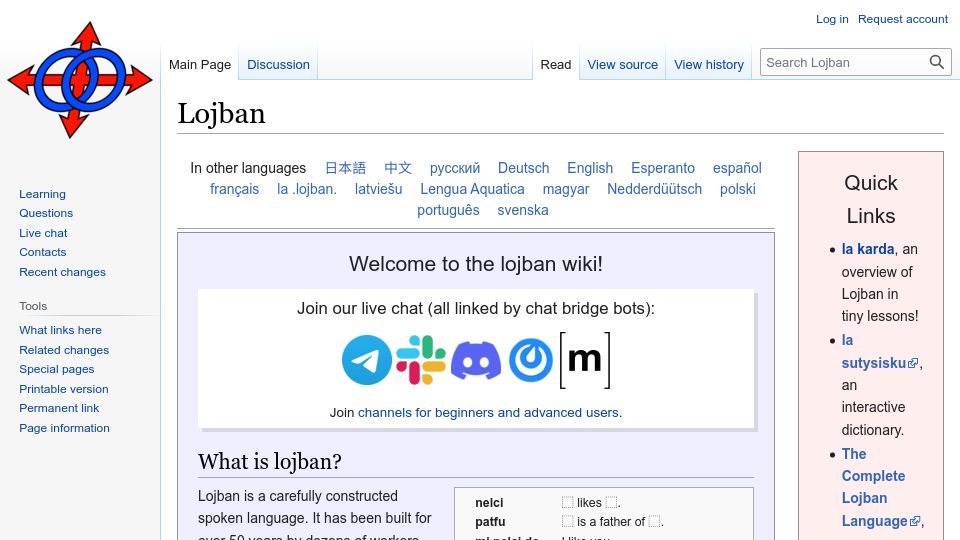Screen dimensions: 960x540
Task: Open channels for beginners and advanced users
Action: [488, 413]
